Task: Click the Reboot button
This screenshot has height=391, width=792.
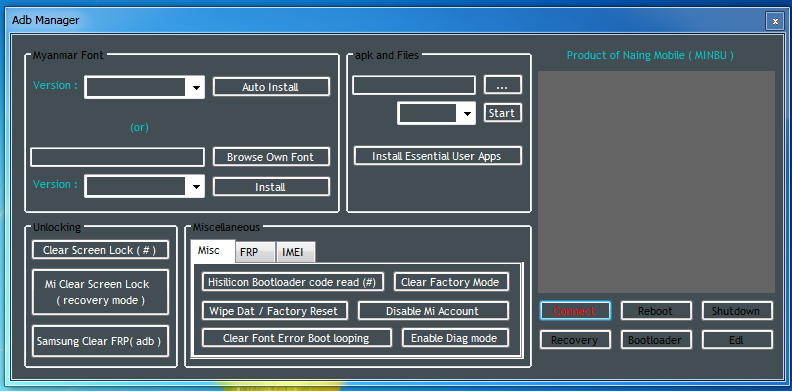Action: [656, 311]
